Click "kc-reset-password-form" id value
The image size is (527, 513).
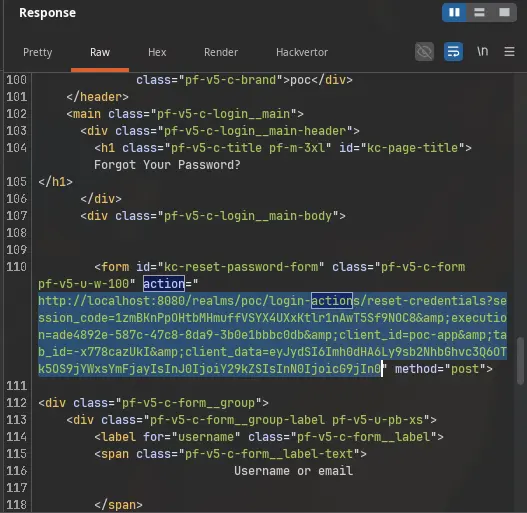[x=241, y=267]
